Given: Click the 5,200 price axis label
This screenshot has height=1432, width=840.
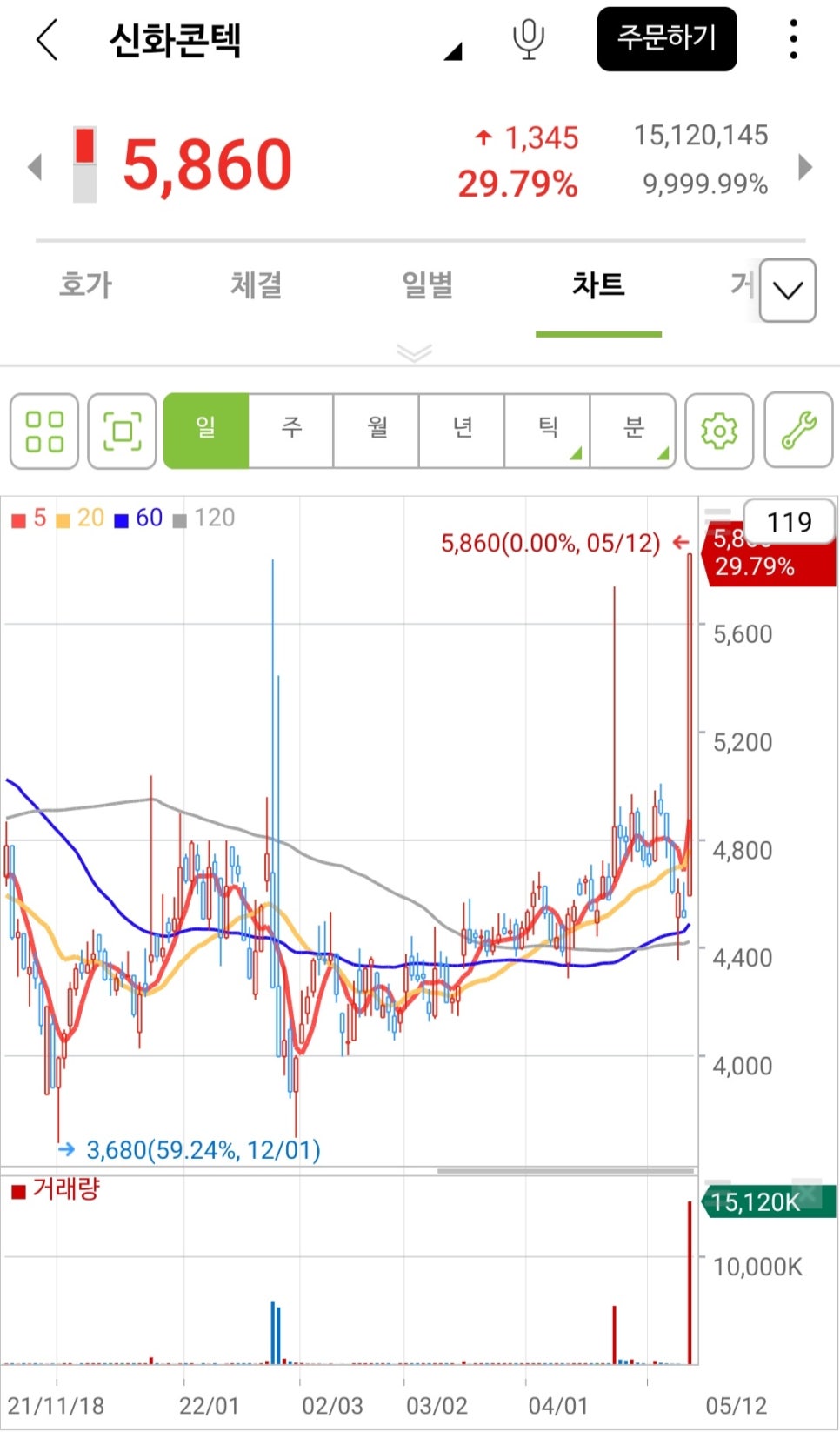Looking at the screenshot, I should pyautogui.click(x=743, y=742).
